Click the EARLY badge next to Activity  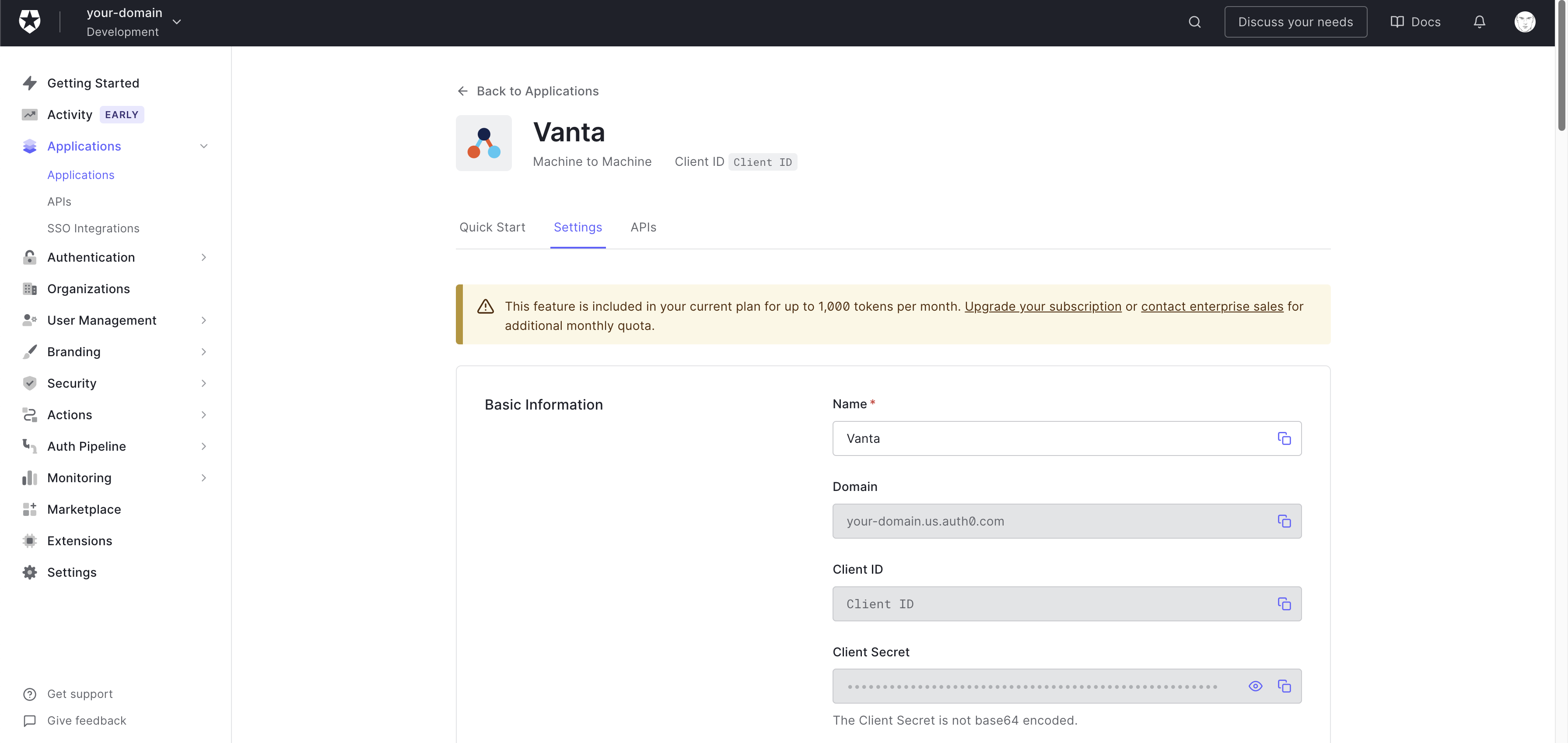point(122,115)
